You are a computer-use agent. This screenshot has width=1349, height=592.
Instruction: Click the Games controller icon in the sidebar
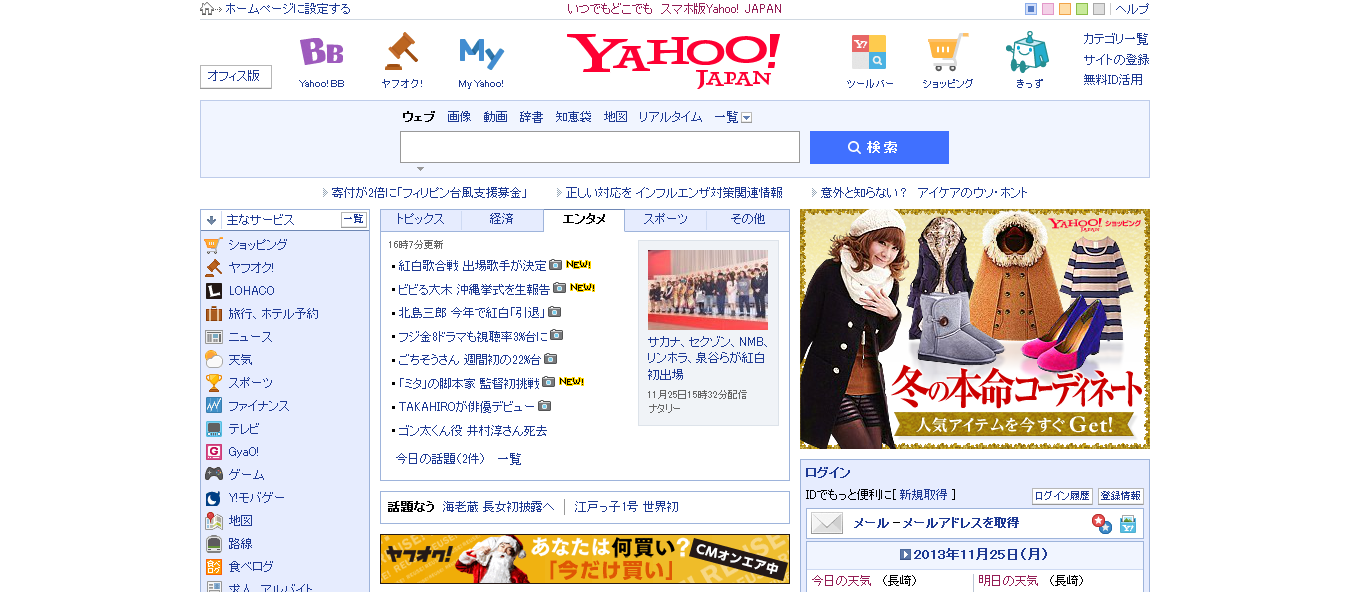(x=213, y=474)
